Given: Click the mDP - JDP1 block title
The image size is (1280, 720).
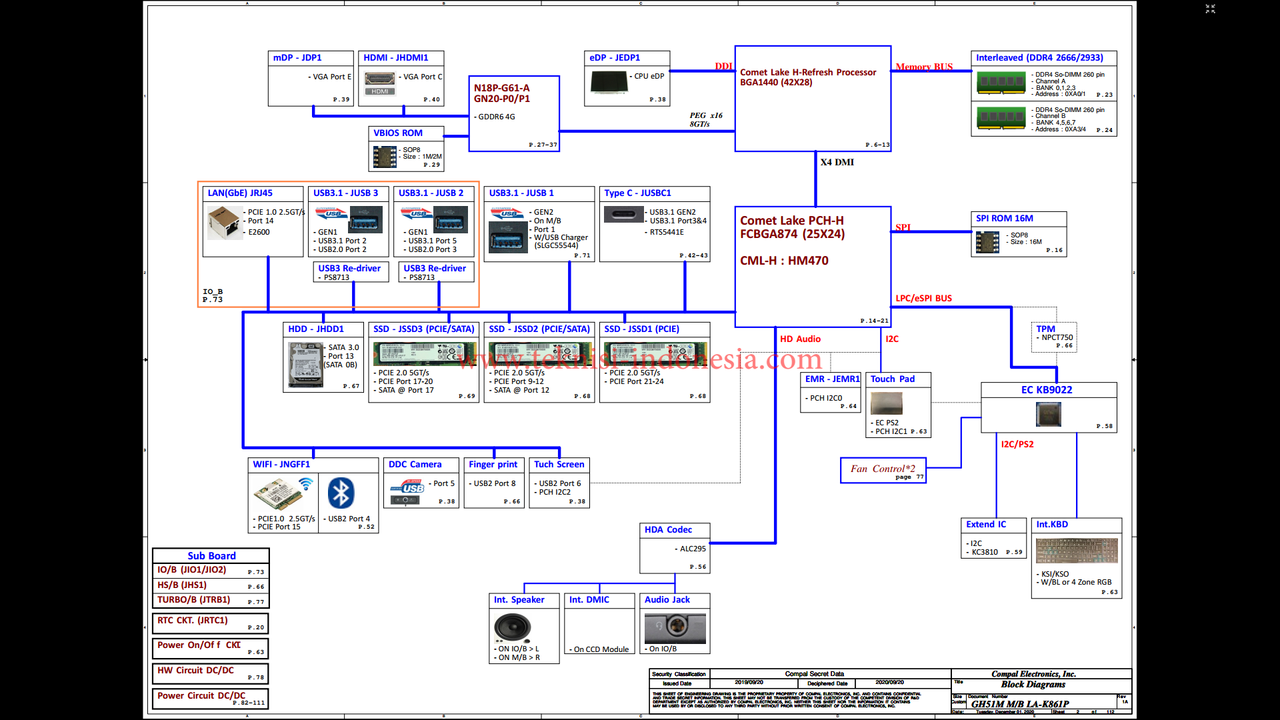Looking at the screenshot, I should pyautogui.click(x=298, y=58).
